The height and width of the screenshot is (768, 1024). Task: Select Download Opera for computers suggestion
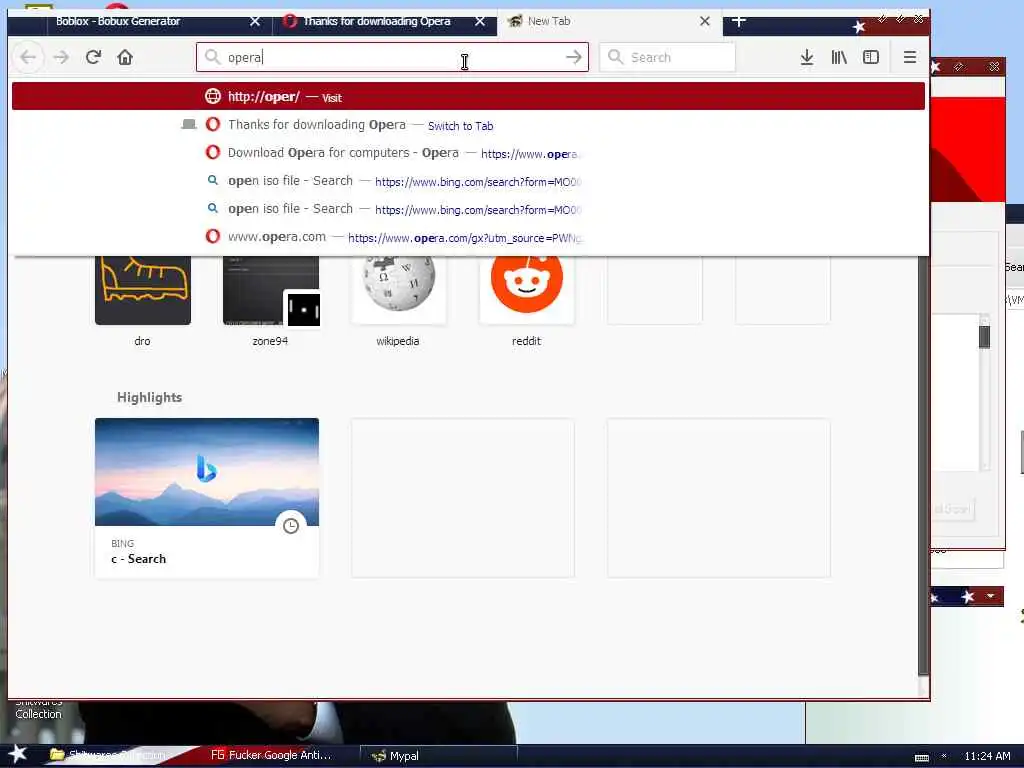(468, 153)
